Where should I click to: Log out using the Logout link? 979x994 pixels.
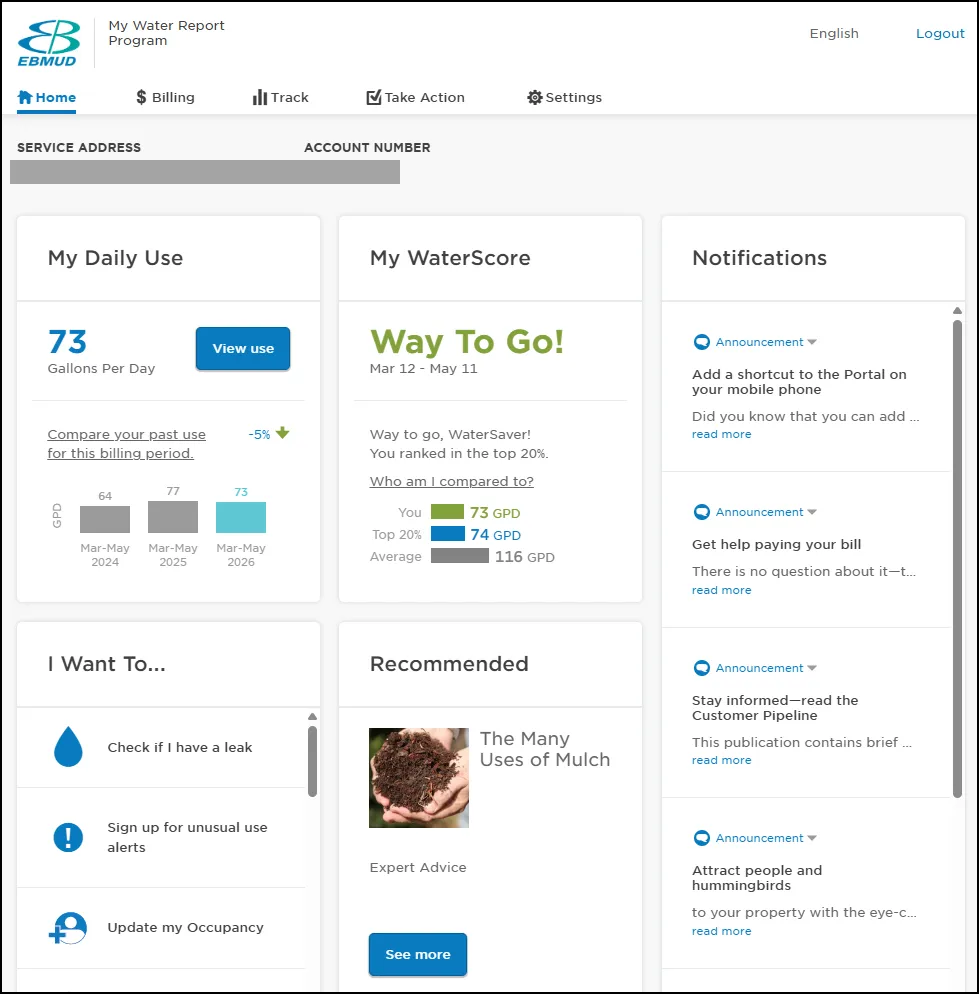[940, 34]
